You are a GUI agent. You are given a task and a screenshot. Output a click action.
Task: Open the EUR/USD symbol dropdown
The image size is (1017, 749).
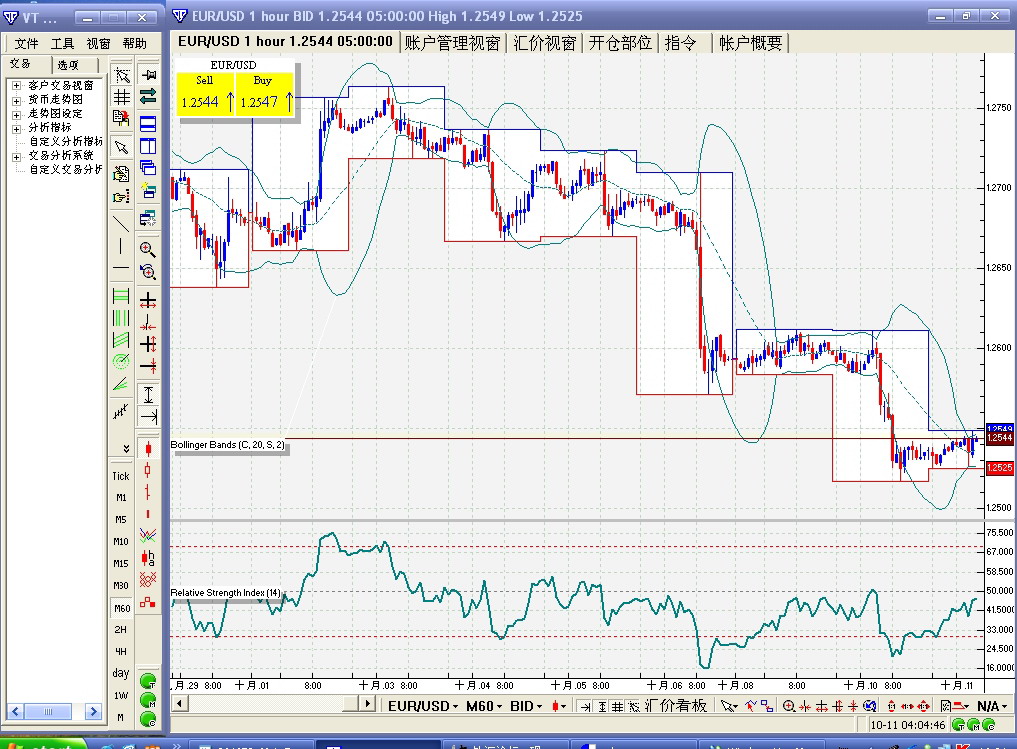(424, 706)
